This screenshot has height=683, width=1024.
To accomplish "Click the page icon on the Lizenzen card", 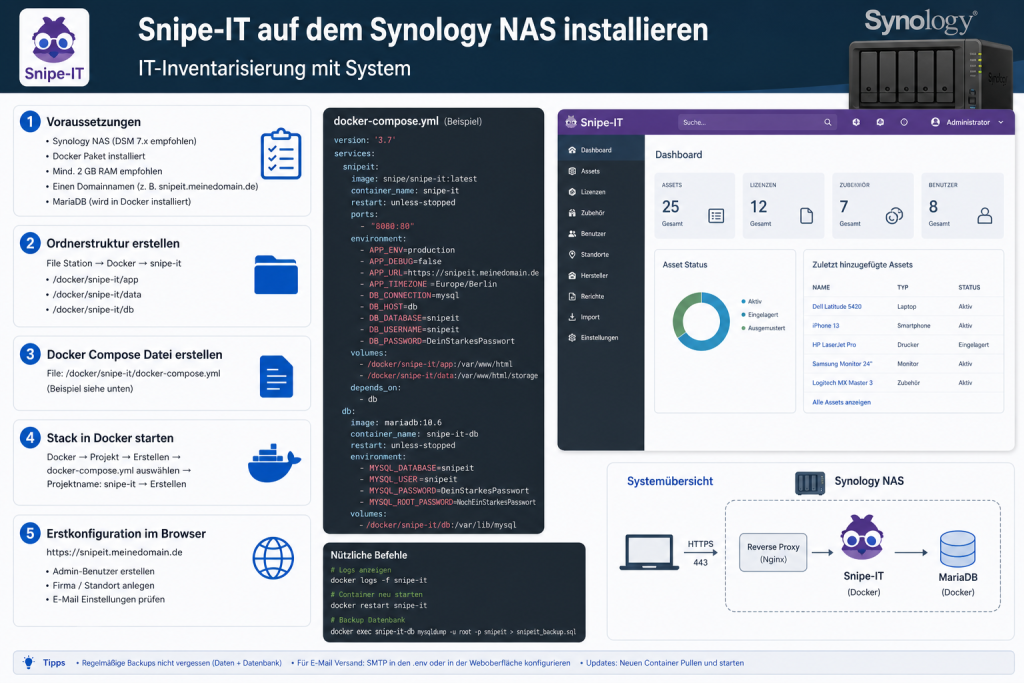I will click(x=807, y=216).
